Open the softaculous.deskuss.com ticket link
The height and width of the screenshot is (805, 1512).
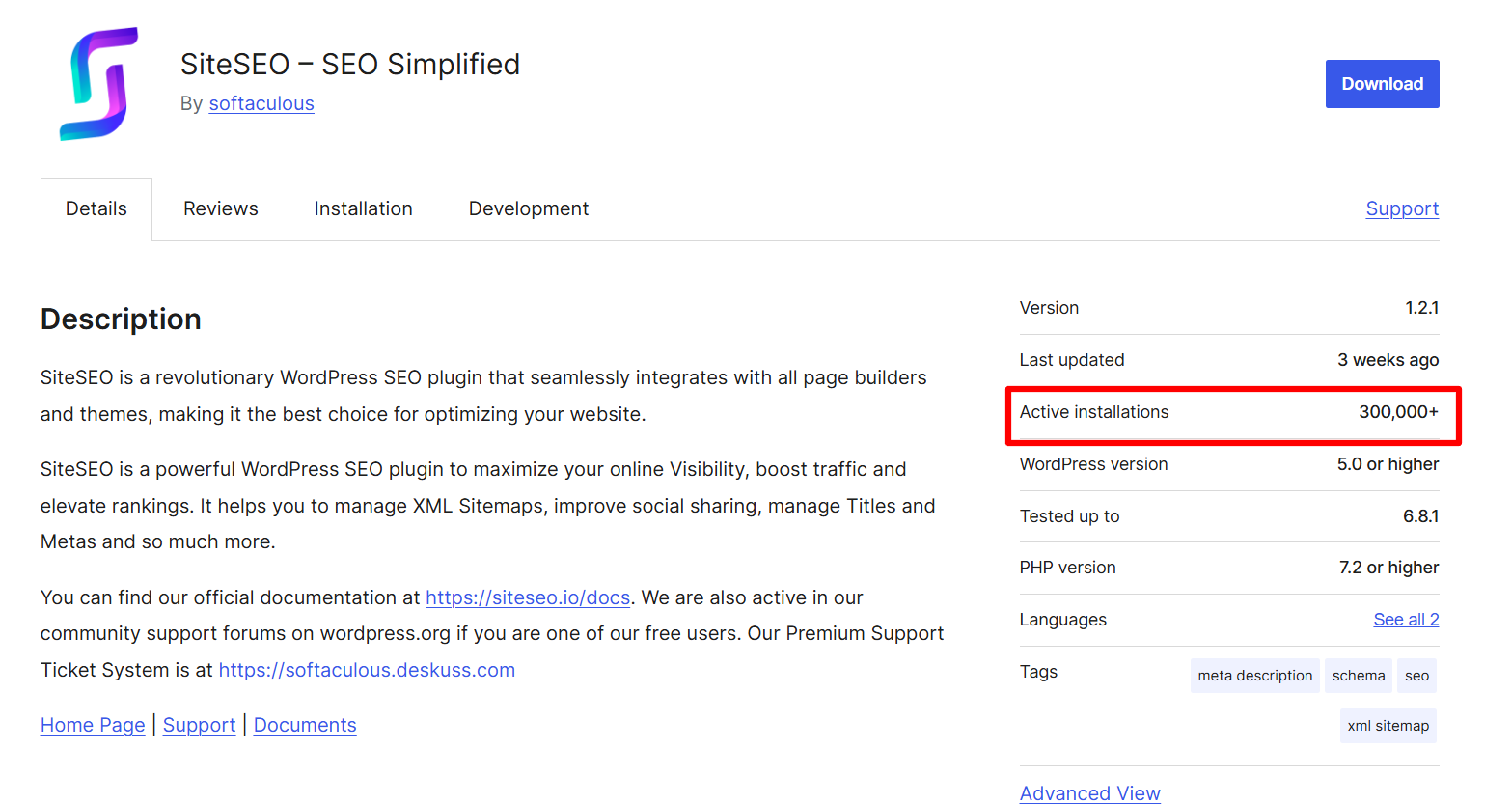367,670
